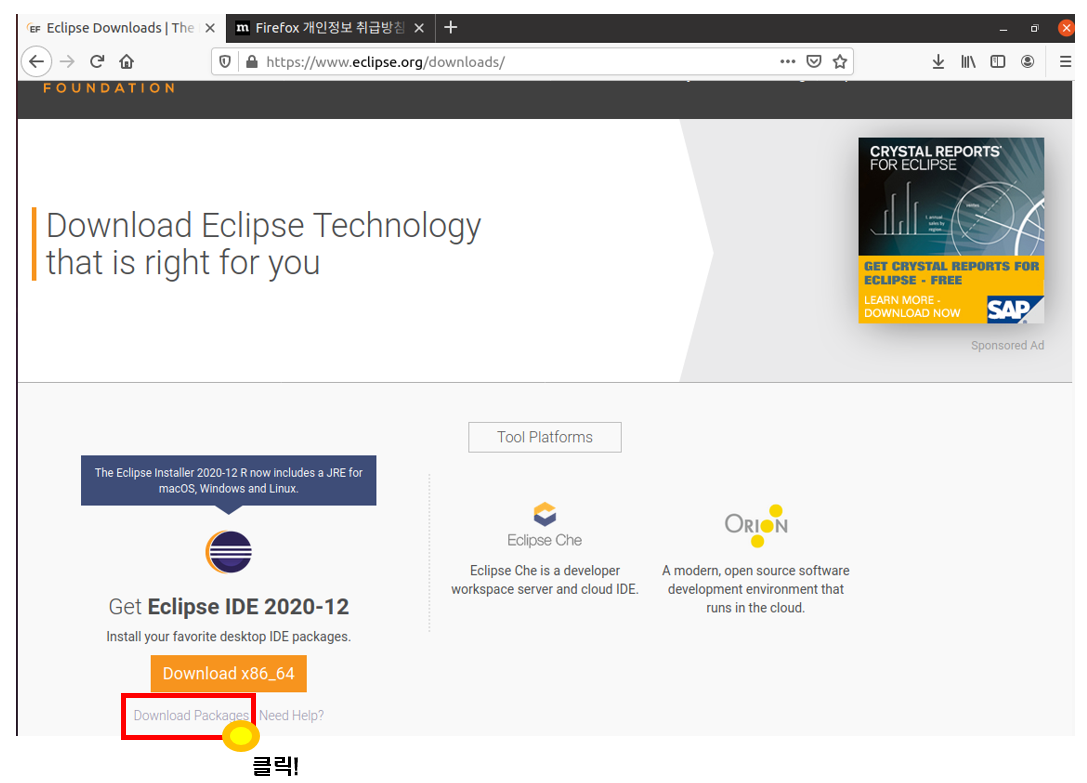Open the Firefox downloads panel
This screenshot has width=1087, height=783.
938,62
